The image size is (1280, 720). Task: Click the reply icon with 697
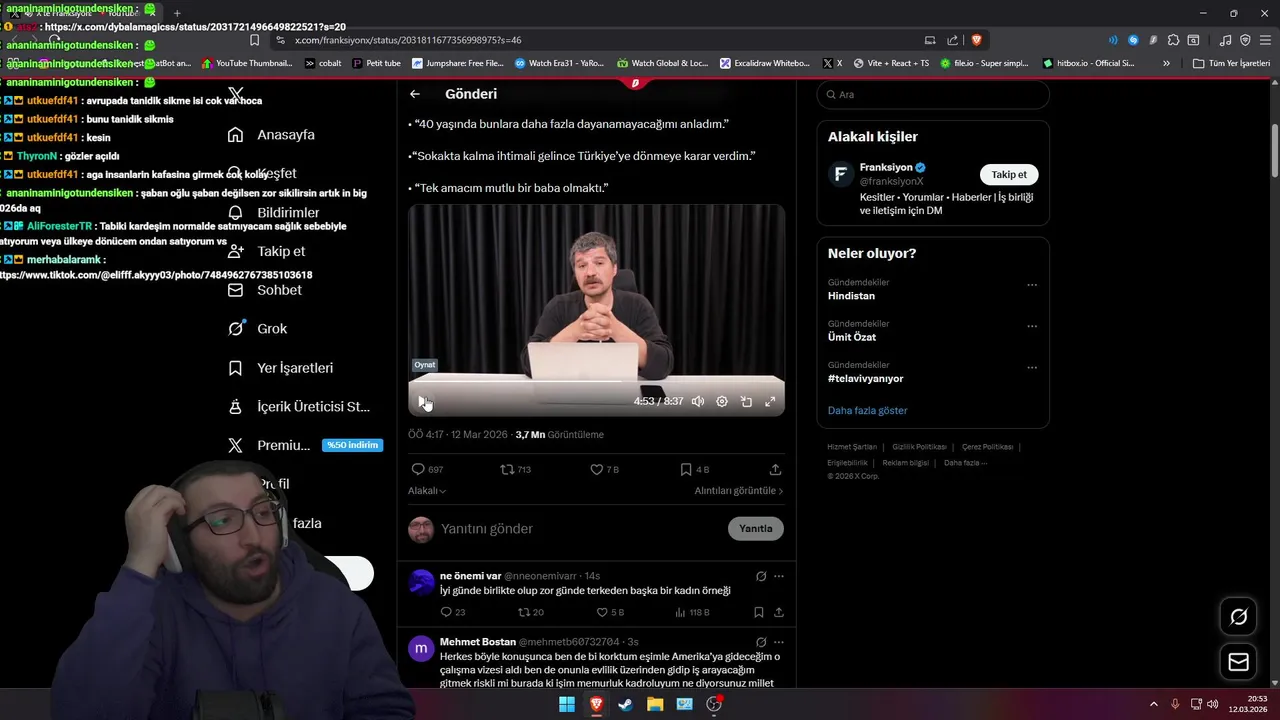click(x=427, y=469)
